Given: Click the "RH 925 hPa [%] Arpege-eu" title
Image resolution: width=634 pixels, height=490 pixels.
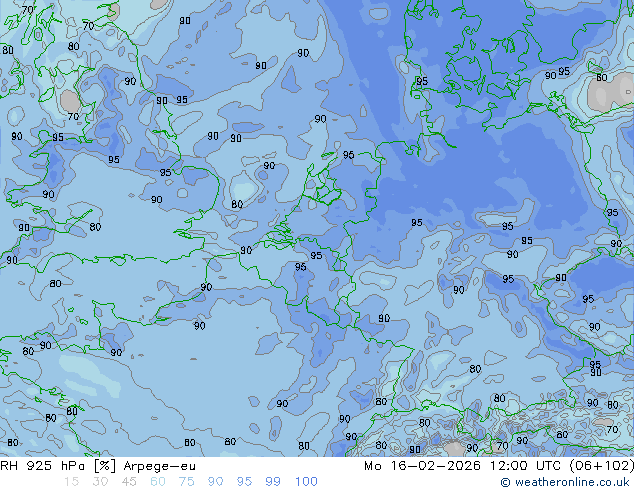Looking at the screenshot, I should pos(98,466).
